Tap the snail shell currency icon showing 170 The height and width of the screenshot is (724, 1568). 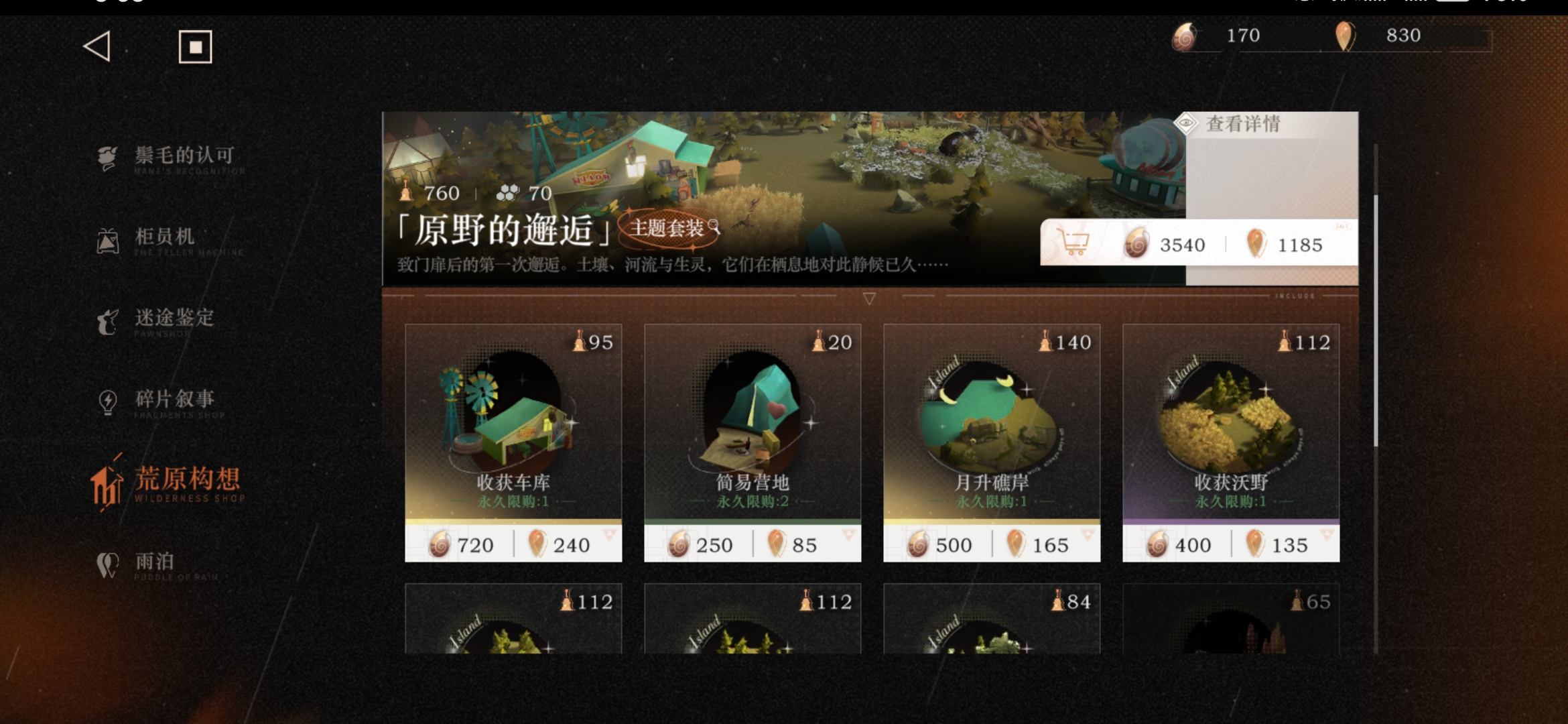[1185, 36]
